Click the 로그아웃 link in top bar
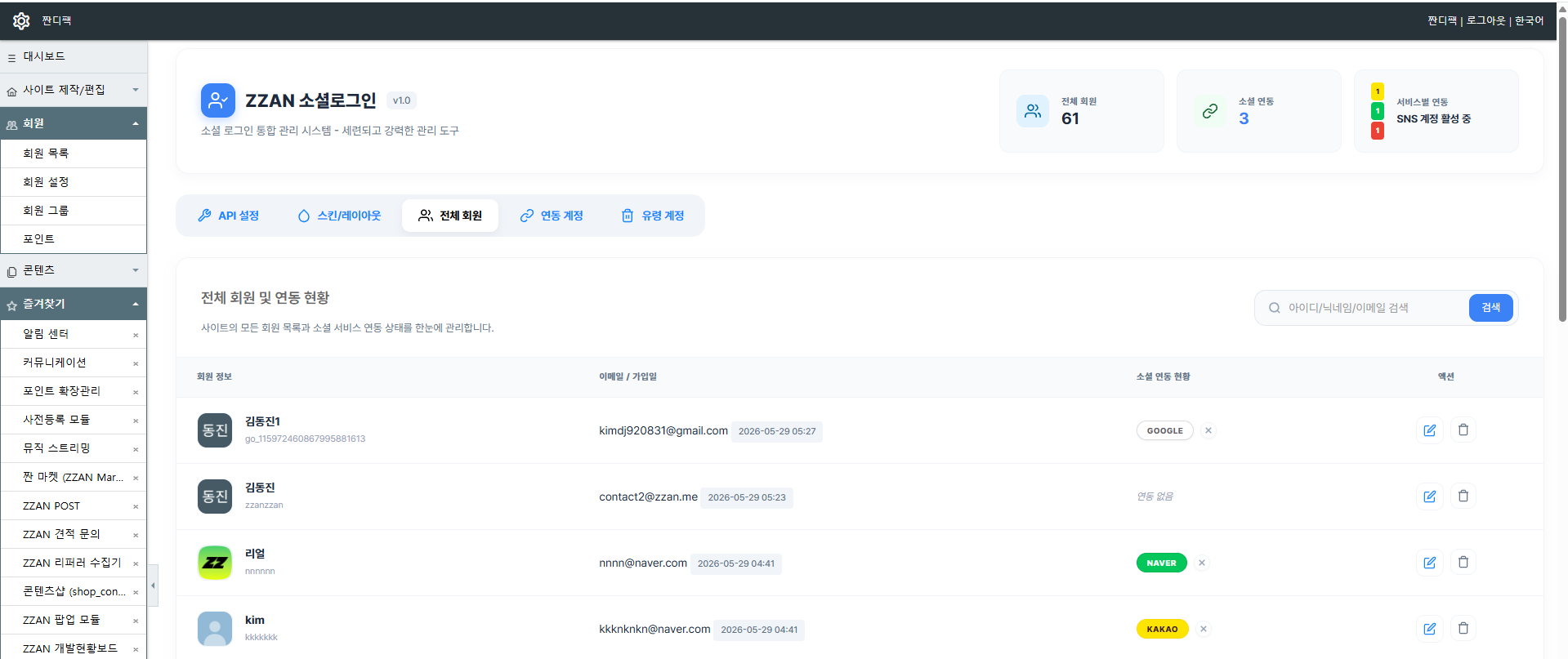 1485,20
